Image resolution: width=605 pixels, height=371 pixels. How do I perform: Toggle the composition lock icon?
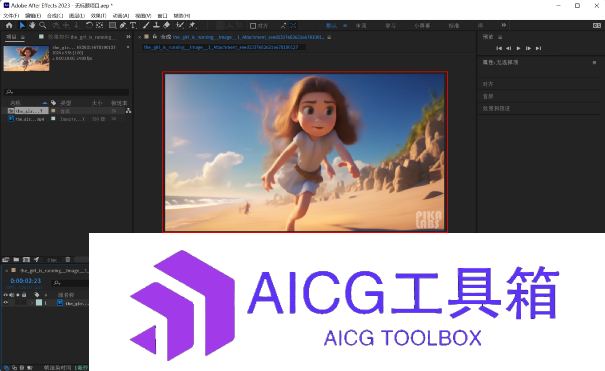pos(155,37)
